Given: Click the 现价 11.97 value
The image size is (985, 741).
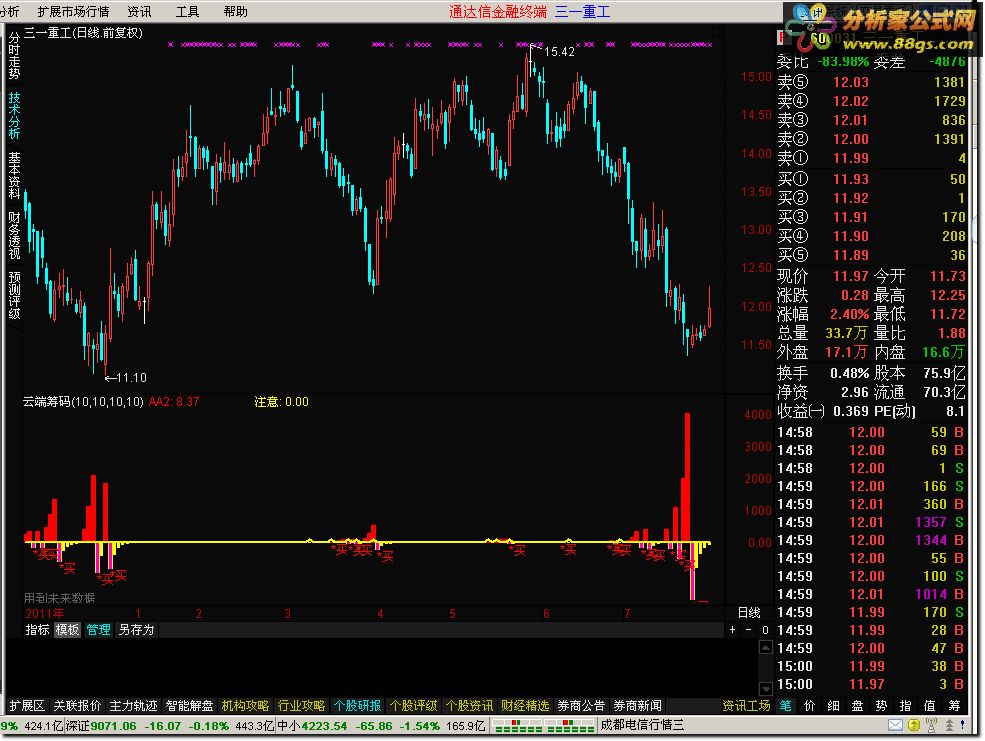Looking at the screenshot, I should click(851, 276).
